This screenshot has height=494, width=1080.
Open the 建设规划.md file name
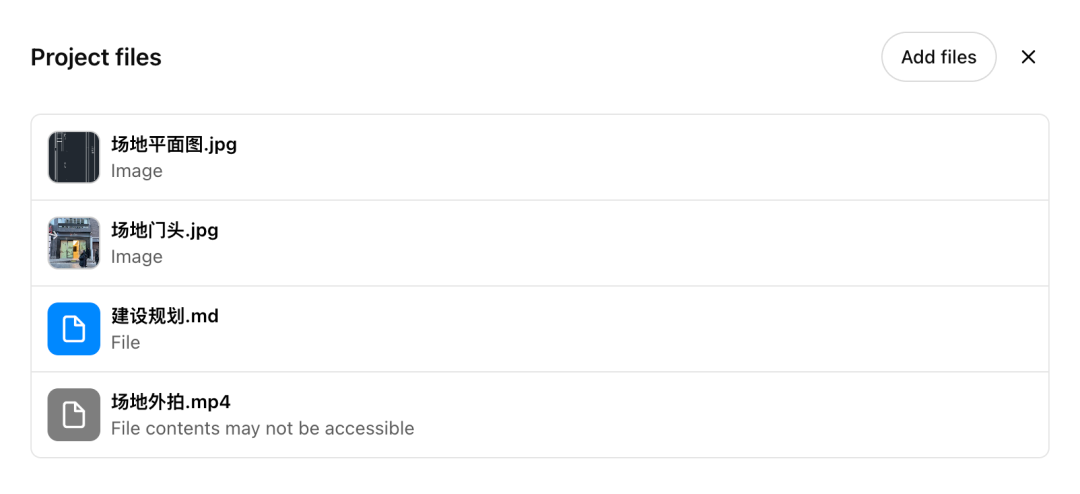164,316
